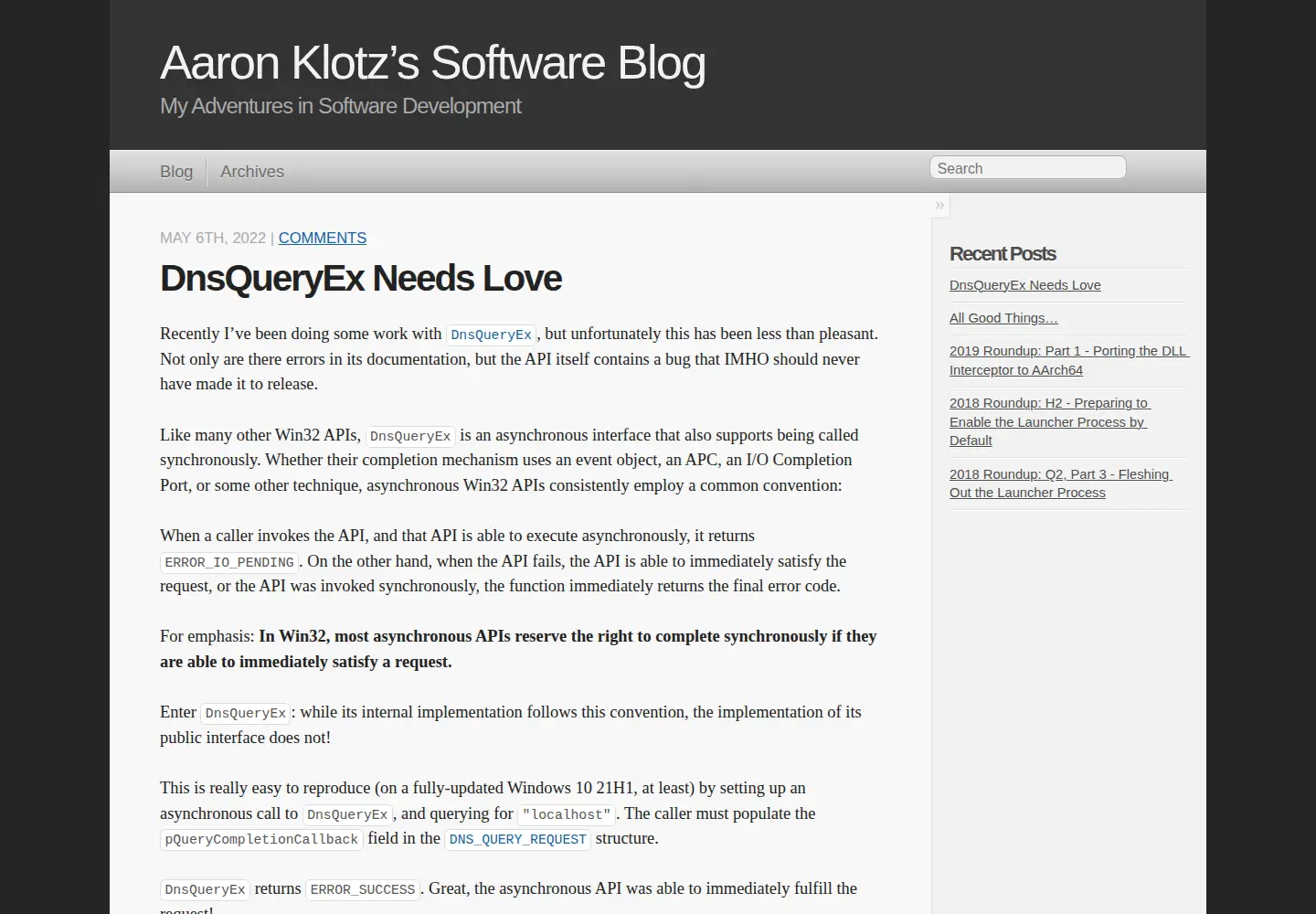This screenshot has height=914, width=1316.
Task: Go to the blog home via 'Aaron Klotz's Software Blog'
Action: pyautogui.click(x=433, y=63)
